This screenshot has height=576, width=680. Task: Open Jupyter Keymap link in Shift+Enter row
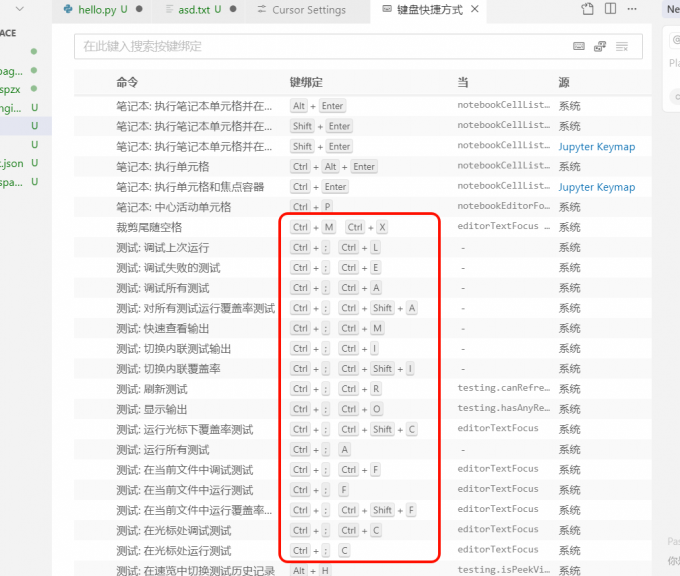point(597,147)
